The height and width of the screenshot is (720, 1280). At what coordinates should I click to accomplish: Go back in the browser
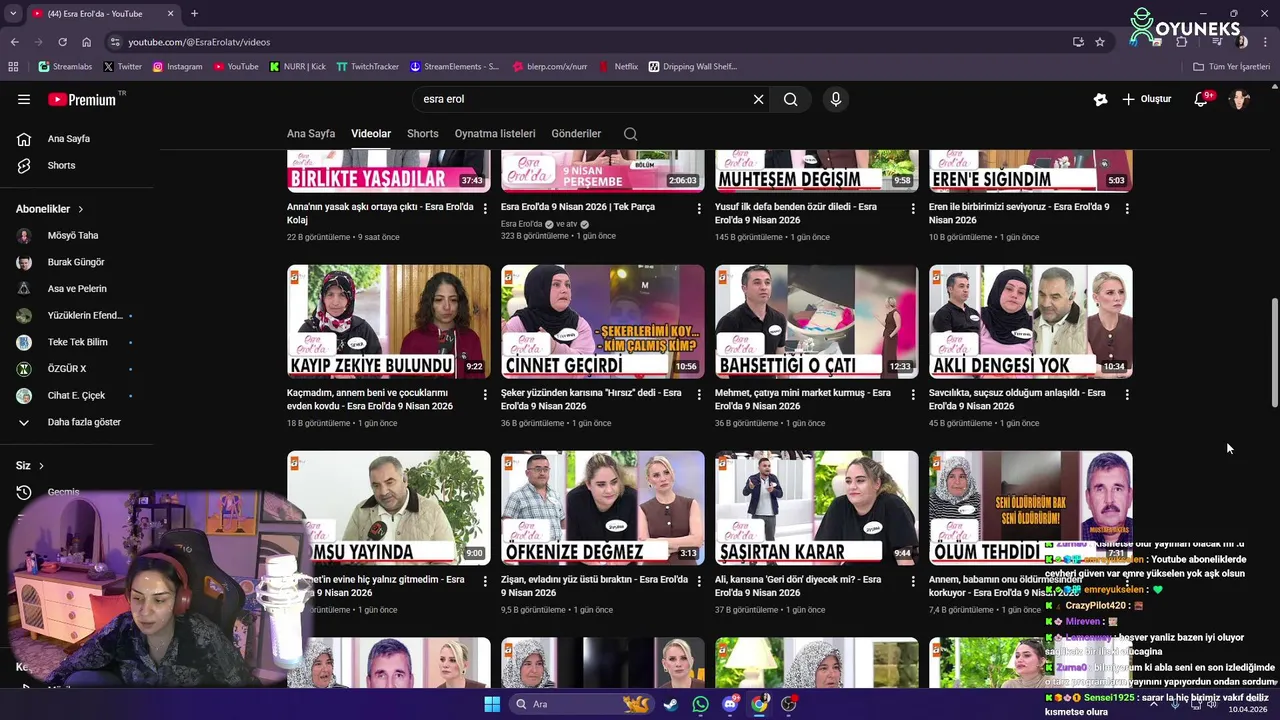click(14, 42)
